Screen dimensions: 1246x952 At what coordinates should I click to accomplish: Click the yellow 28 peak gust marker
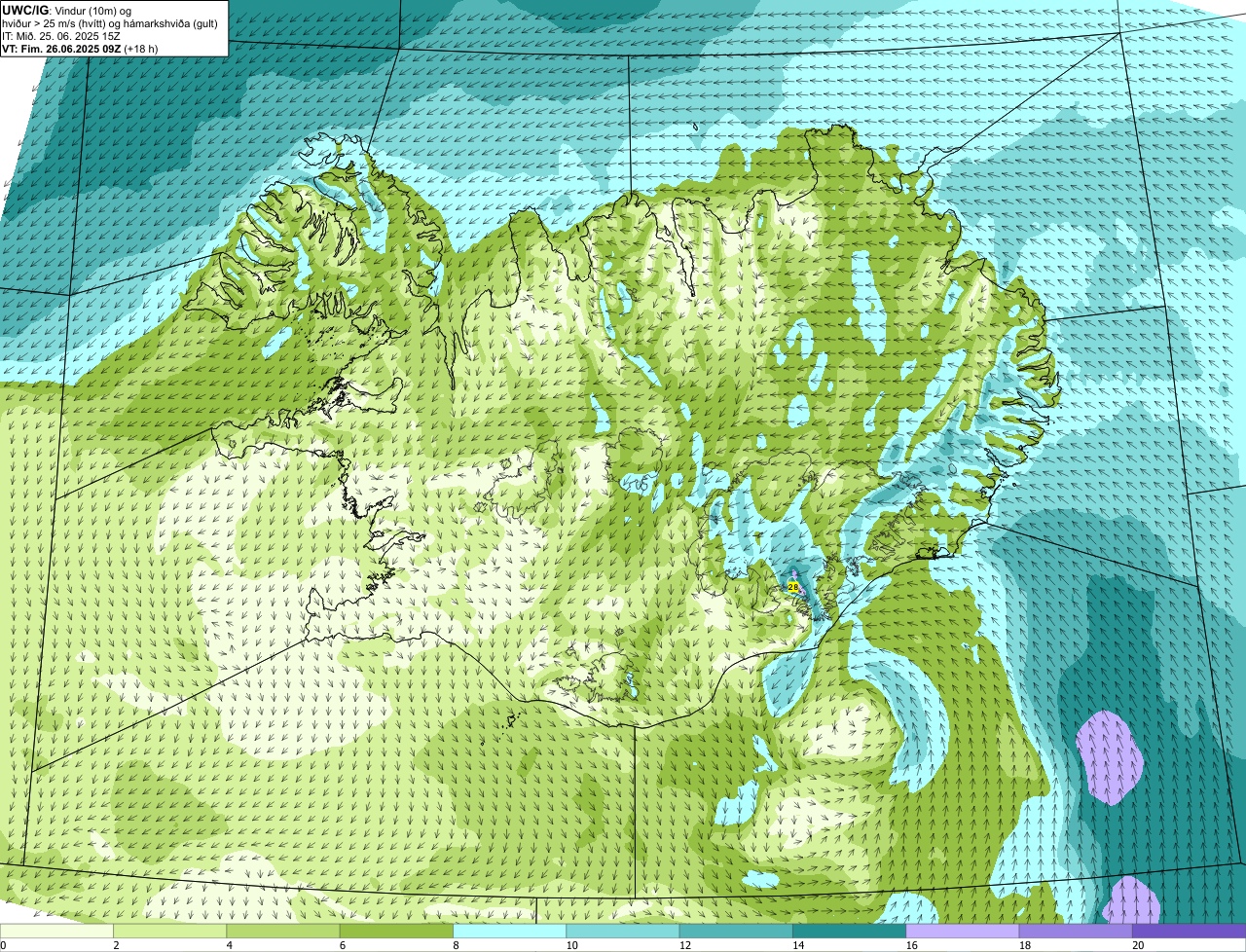(792, 587)
